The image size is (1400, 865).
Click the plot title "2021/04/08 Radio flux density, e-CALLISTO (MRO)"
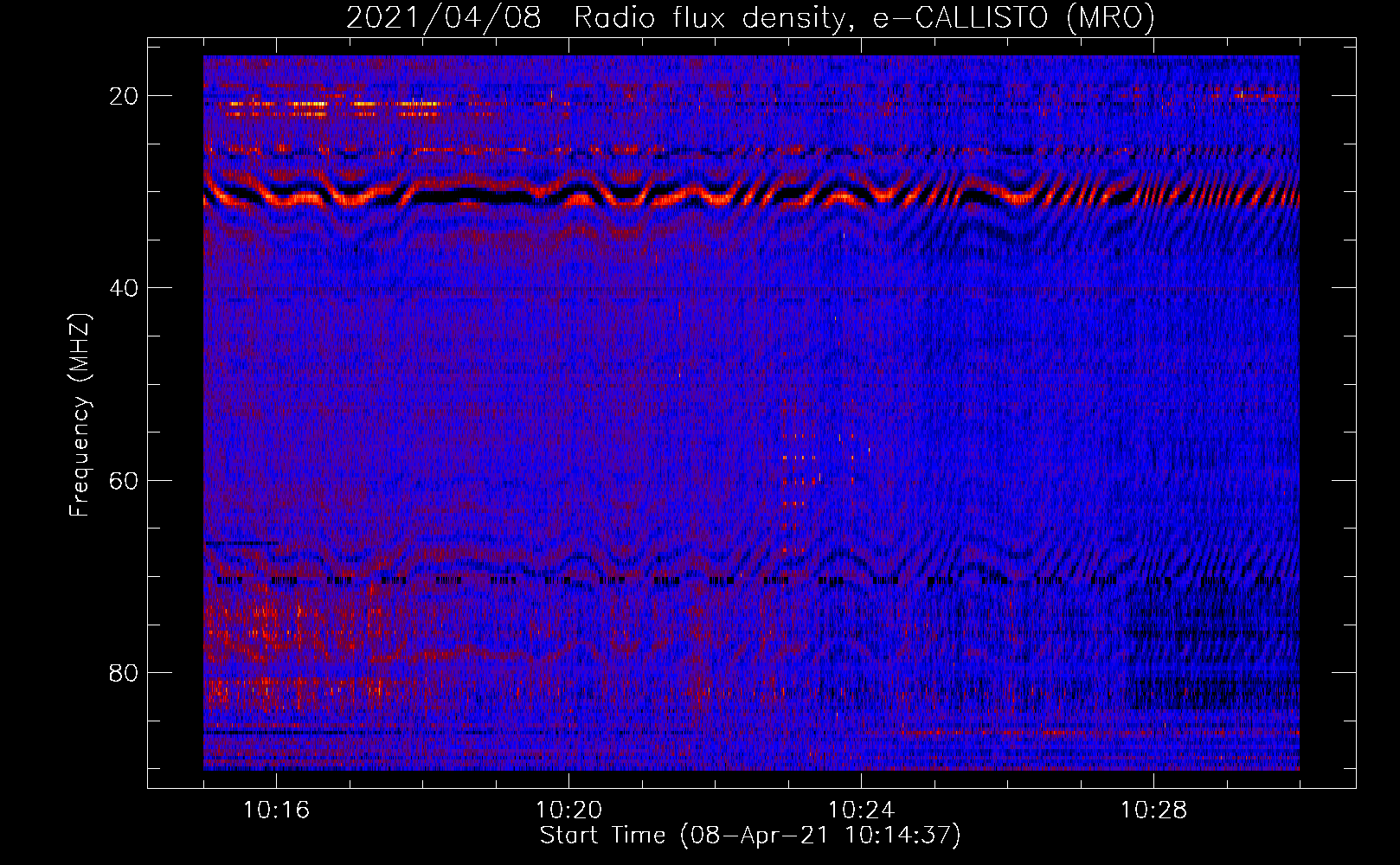coord(750,17)
